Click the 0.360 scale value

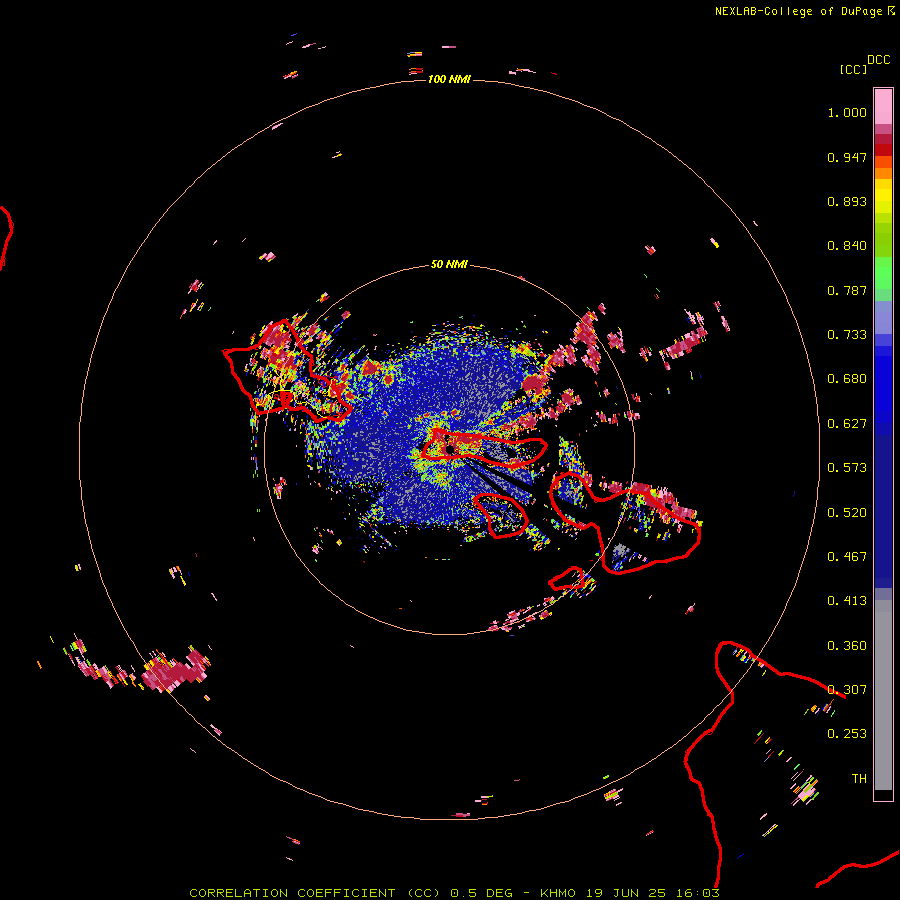847,646
